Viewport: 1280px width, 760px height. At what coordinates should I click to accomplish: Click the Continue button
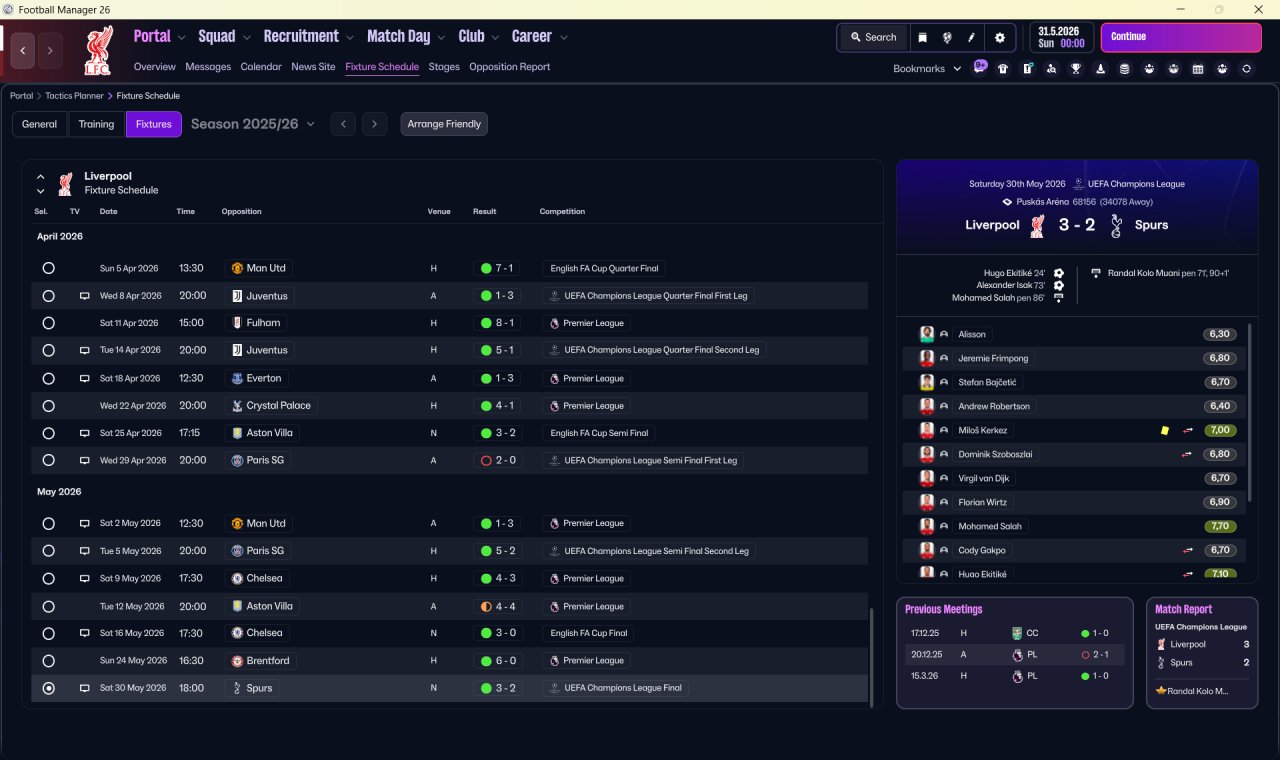(1181, 37)
